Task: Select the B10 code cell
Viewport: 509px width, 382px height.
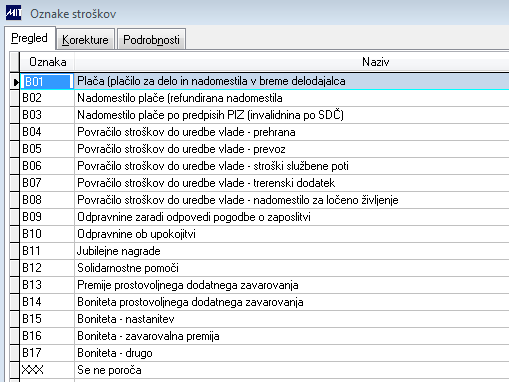Action: click(47, 234)
